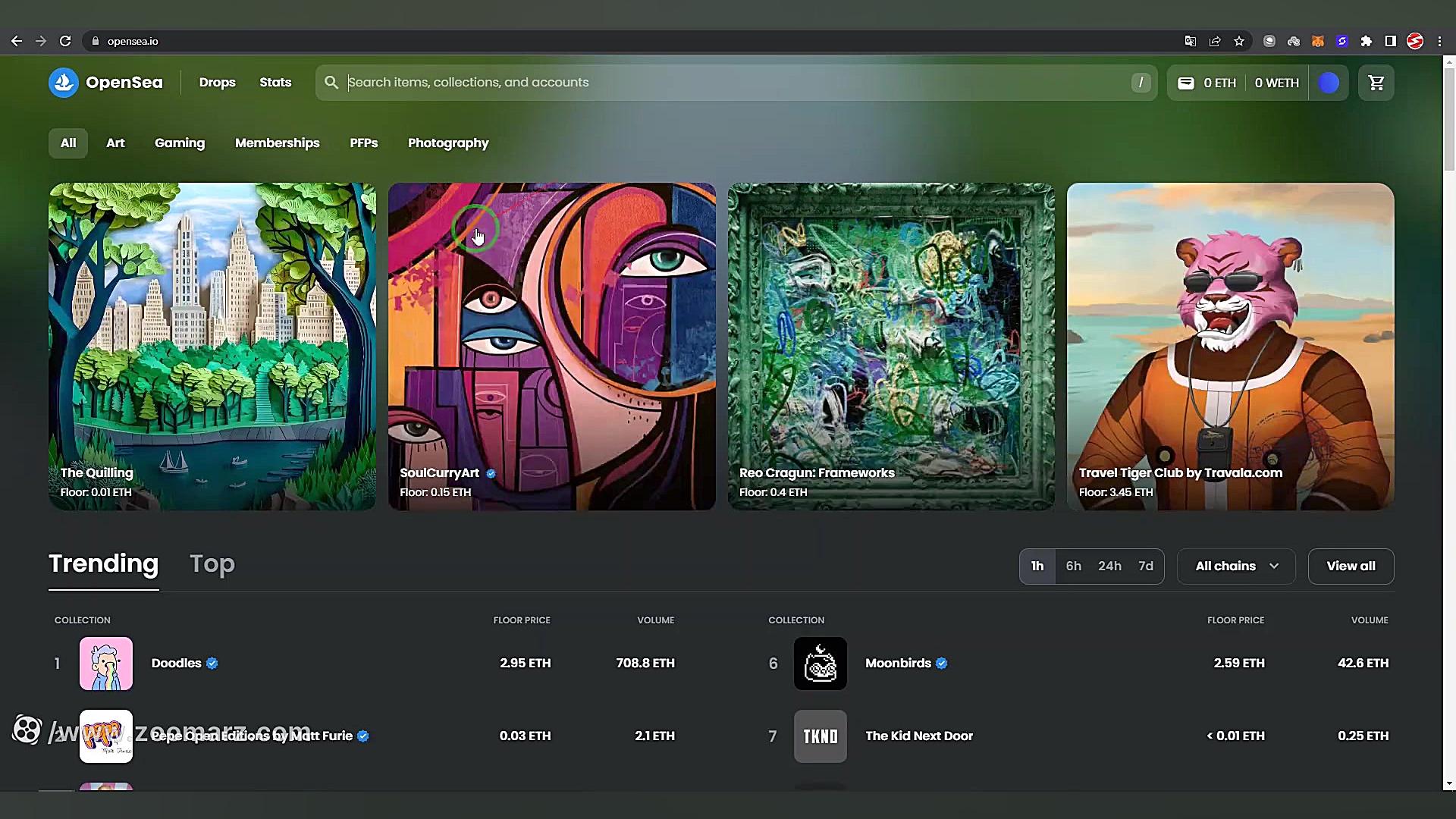Click the Doodles volume 708.8 ETH
The width and height of the screenshot is (1456, 819).
645,664
